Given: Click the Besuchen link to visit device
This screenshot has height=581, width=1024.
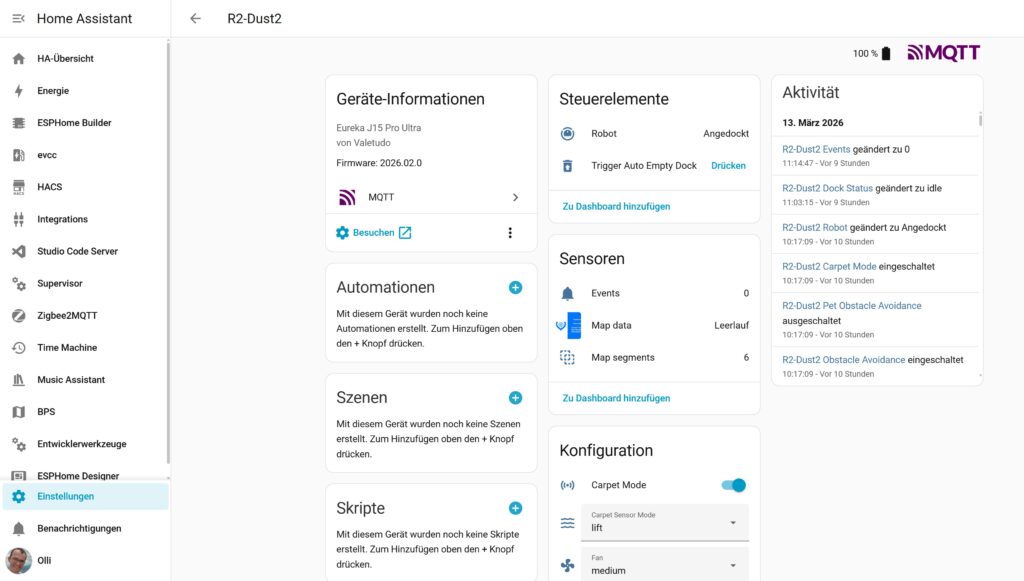Looking at the screenshot, I should click(374, 233).
